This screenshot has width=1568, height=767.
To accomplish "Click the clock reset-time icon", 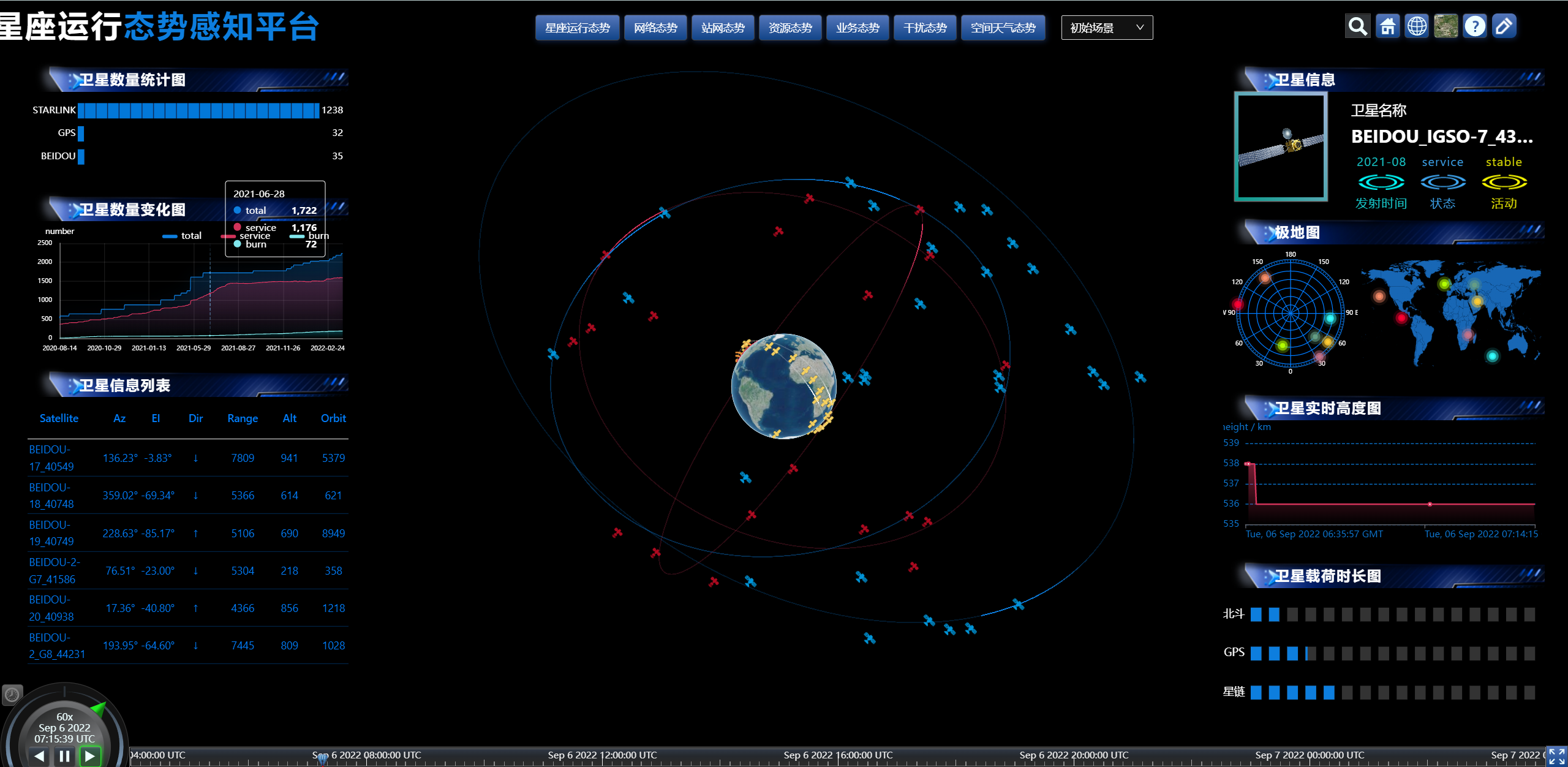I will pos(12,694).
